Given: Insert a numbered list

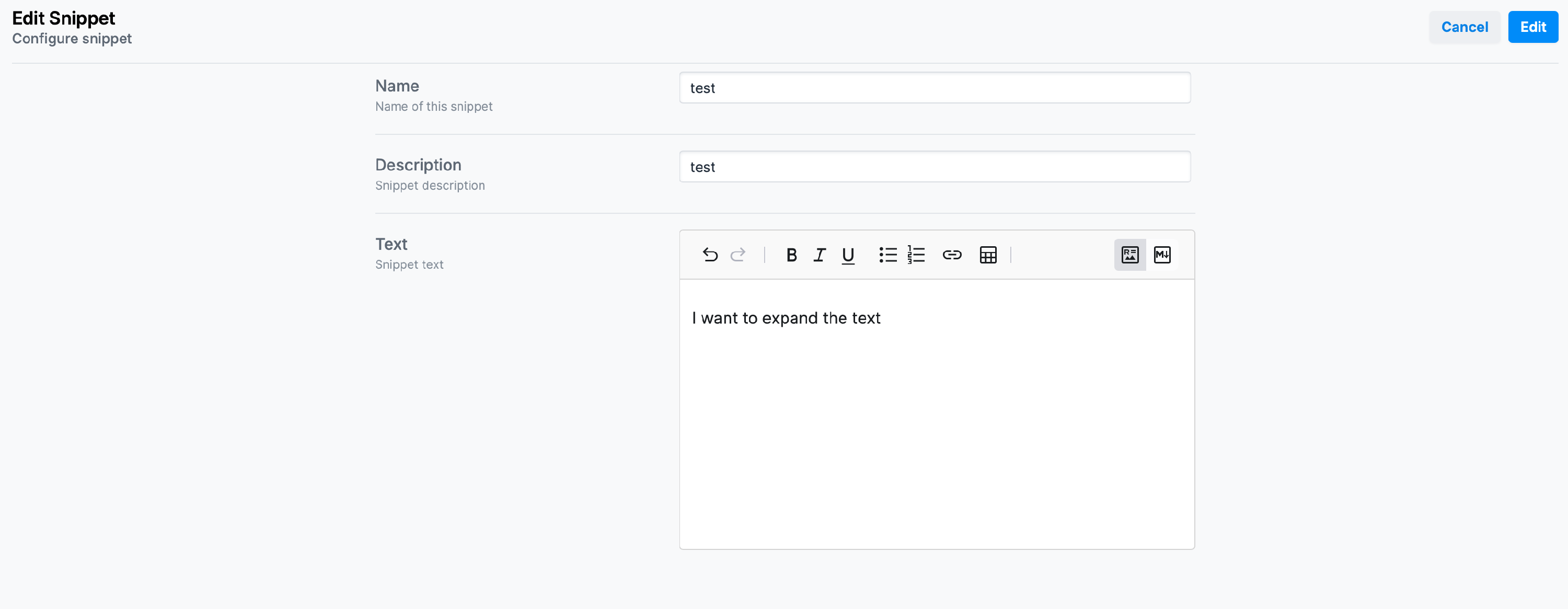Looking at the screenshot, I should [x=916, y=255].
